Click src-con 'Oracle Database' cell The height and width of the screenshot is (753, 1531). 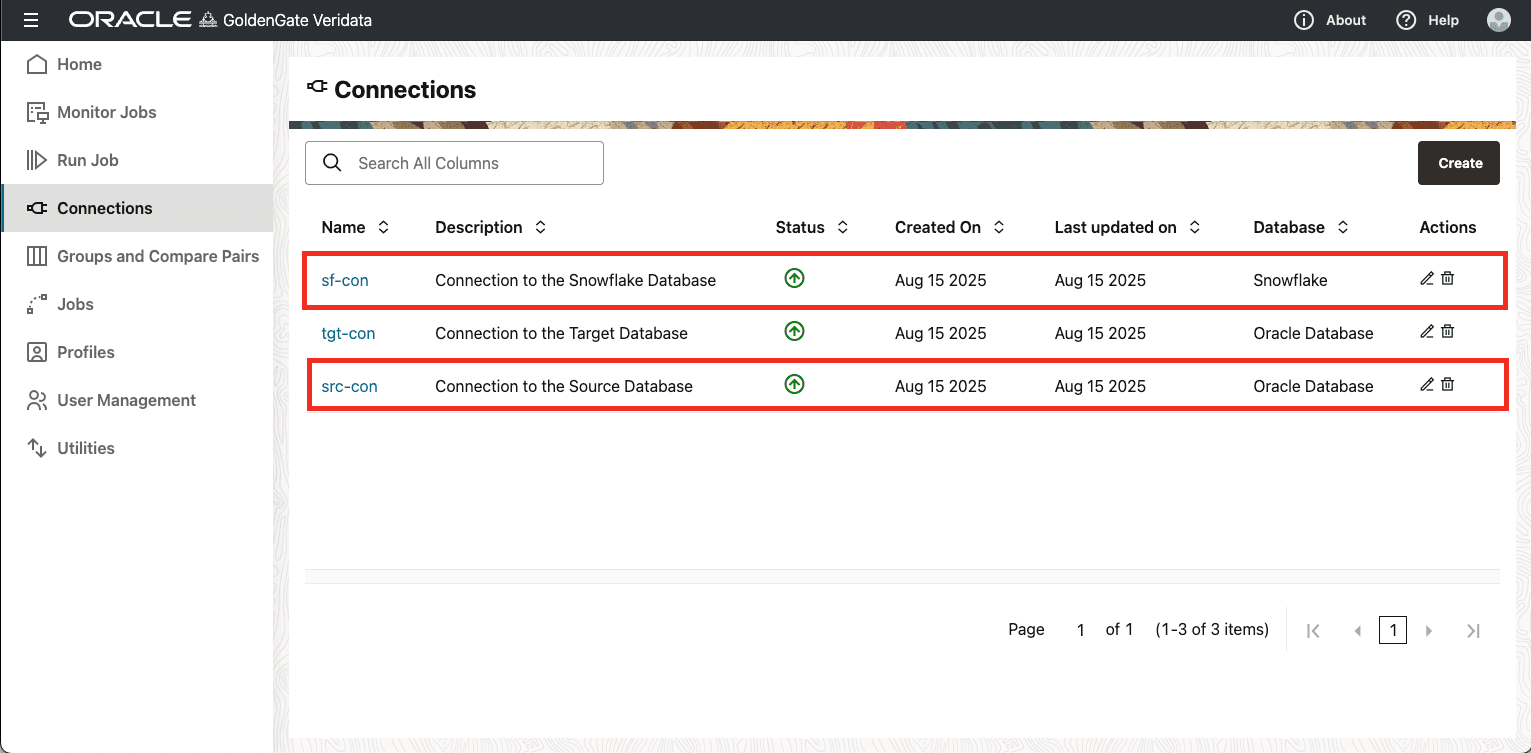pyautogui.click(x=1313, y=386)
